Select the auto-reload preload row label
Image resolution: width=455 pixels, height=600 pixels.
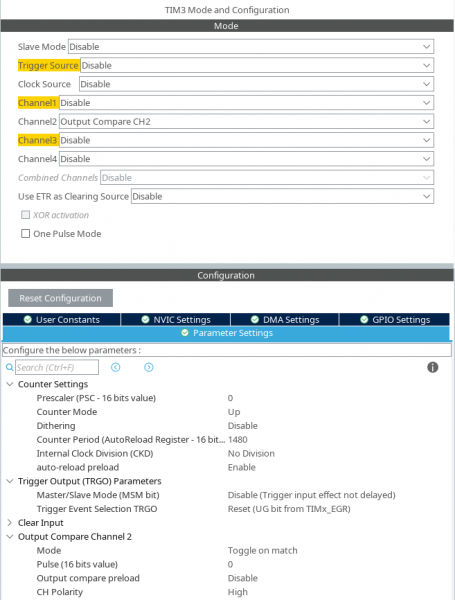78,467
